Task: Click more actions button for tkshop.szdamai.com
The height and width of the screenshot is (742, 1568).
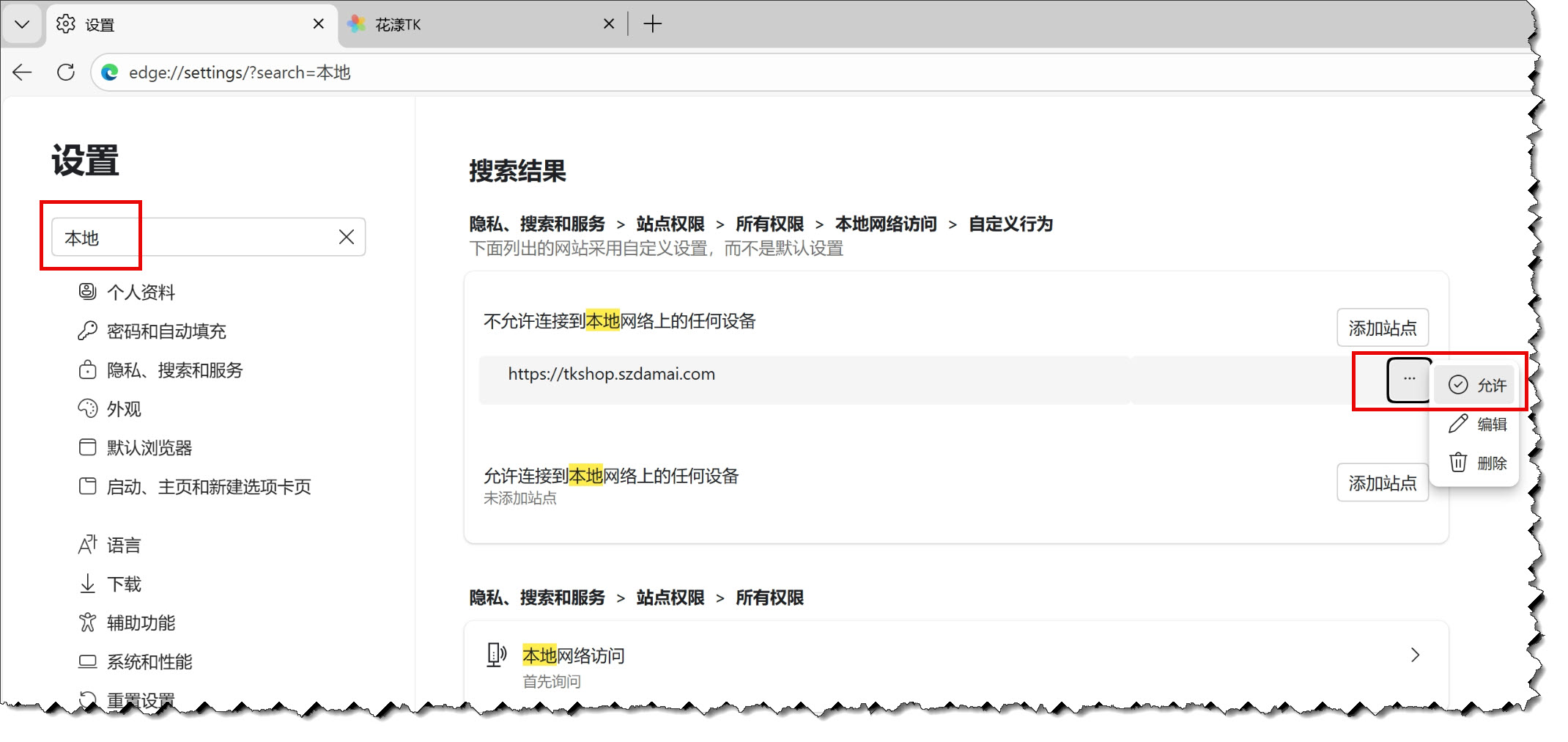Action: tap(1408, 380)
